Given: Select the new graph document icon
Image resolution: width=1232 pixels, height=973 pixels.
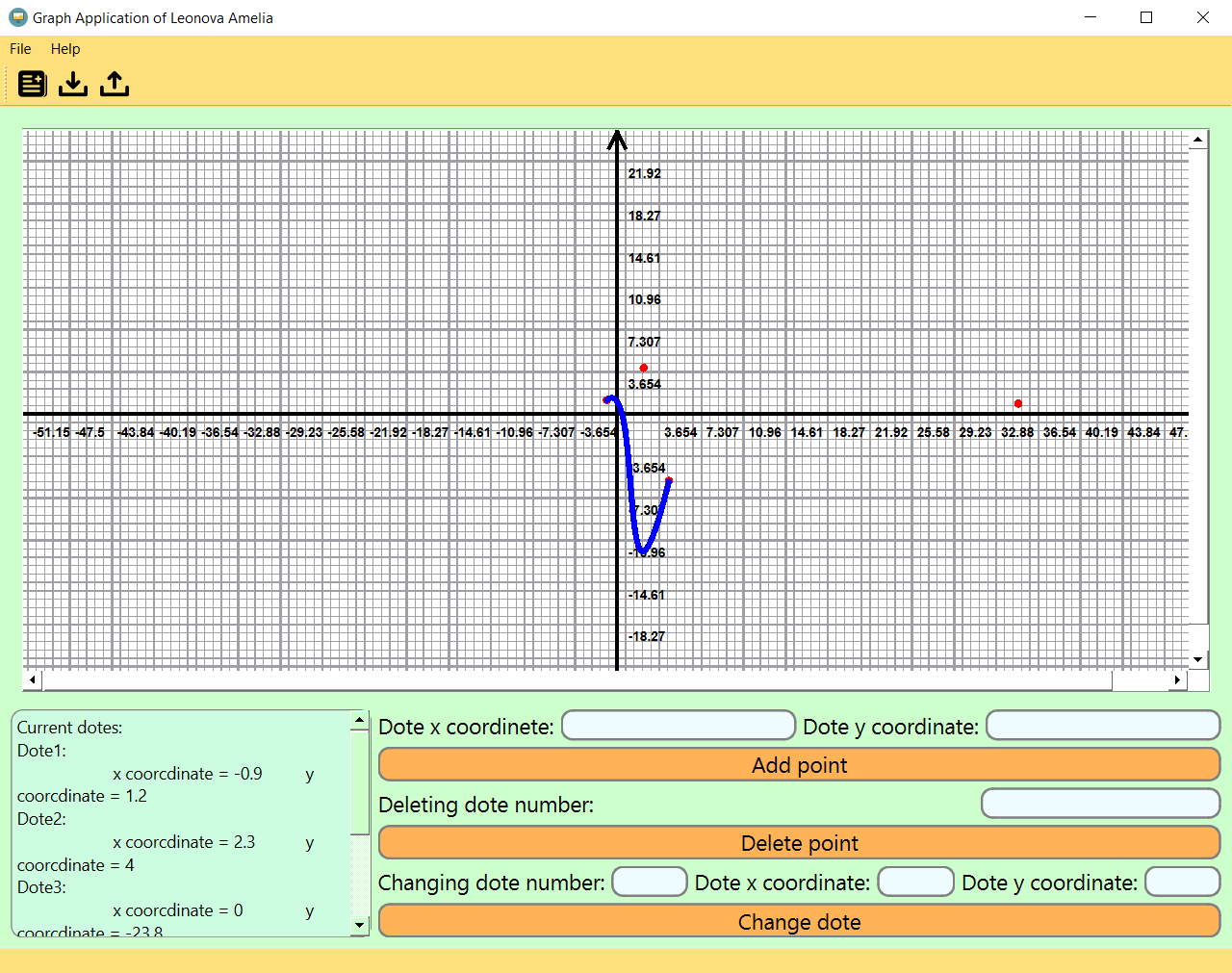Looking at the screenshot, I should (x=32, y=84).
